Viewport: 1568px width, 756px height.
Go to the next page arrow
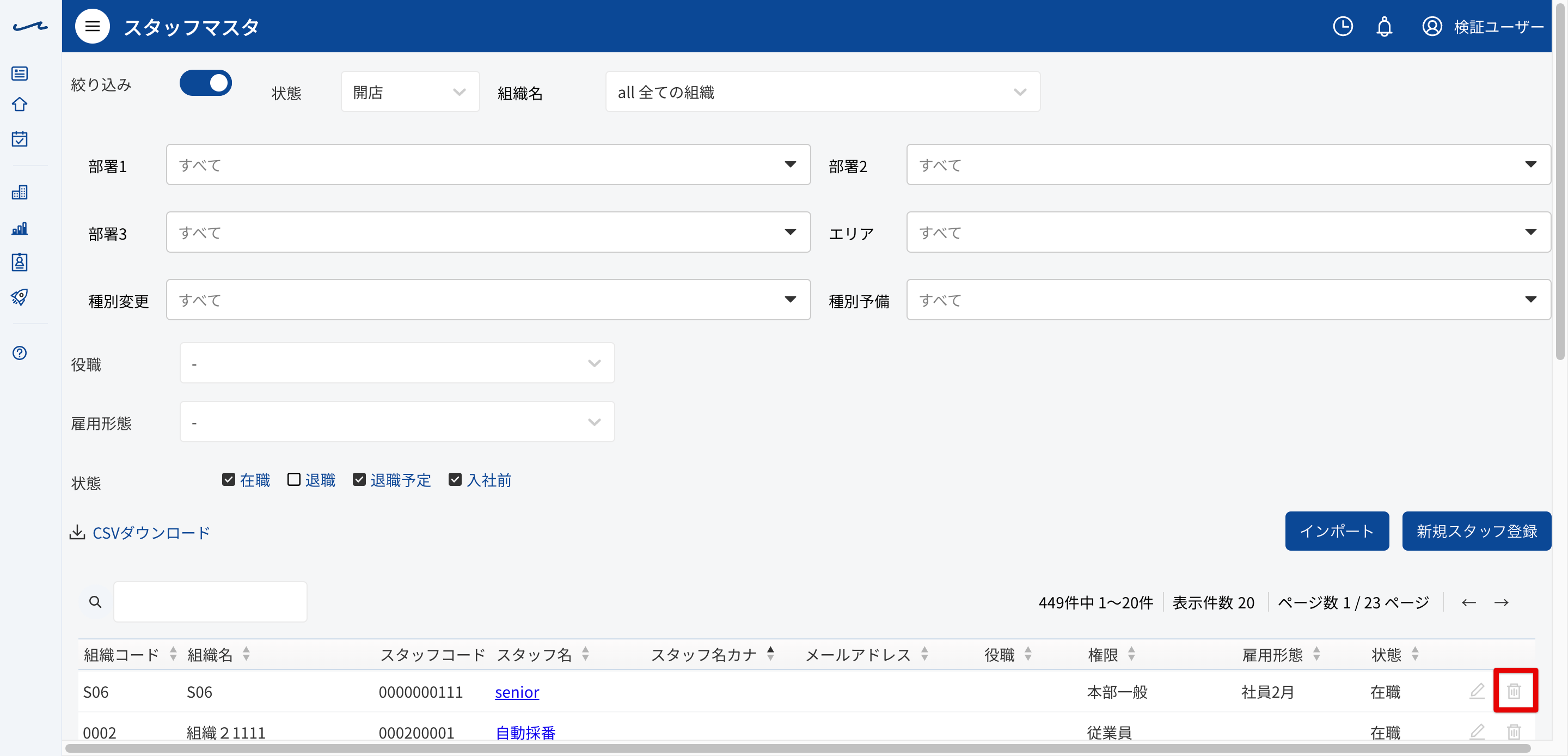pos(1501,602)
